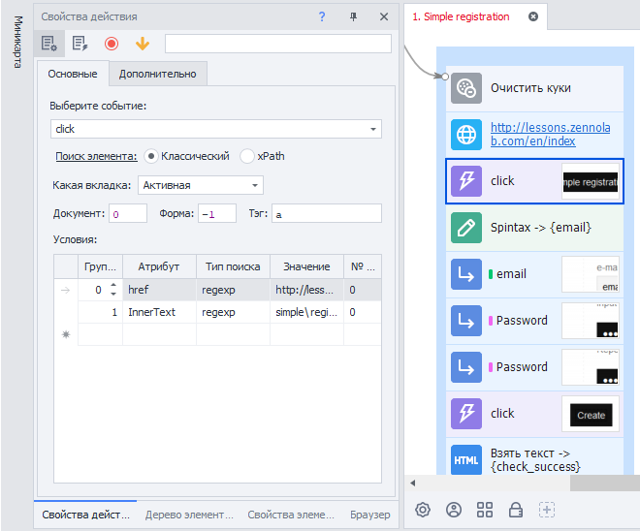Expand the event selection dropdown showing click
The image size is (640, 531).
click(373, 129)
